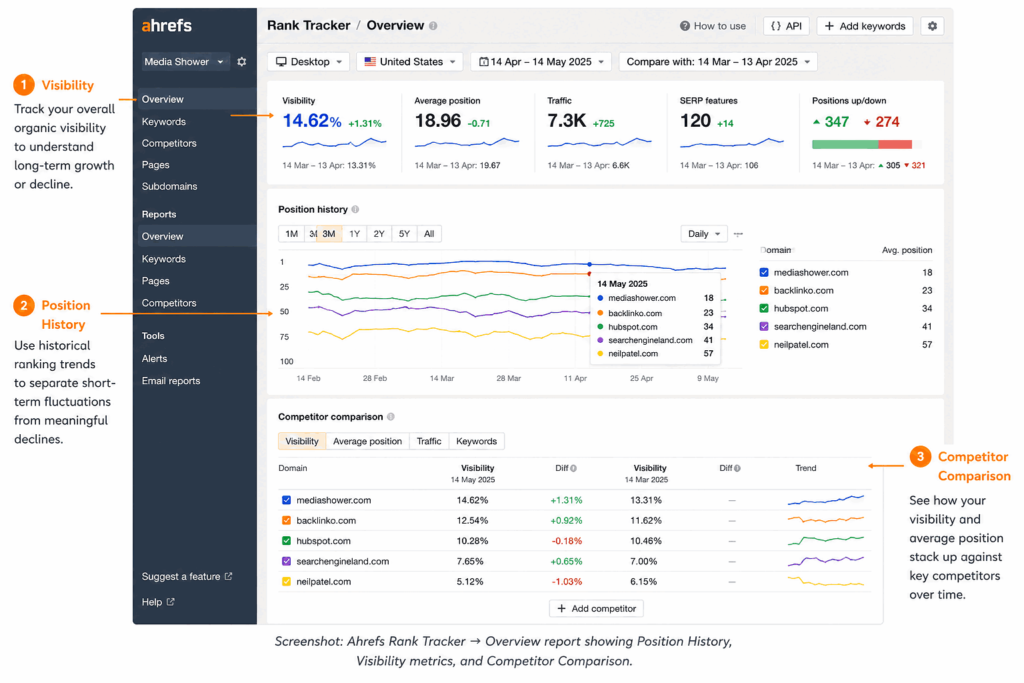Toggle hubspot.com checkbox in comparison table
The width and height of the screenshot is (1024, 683).
pyautogui.click(x=286, y=541)
